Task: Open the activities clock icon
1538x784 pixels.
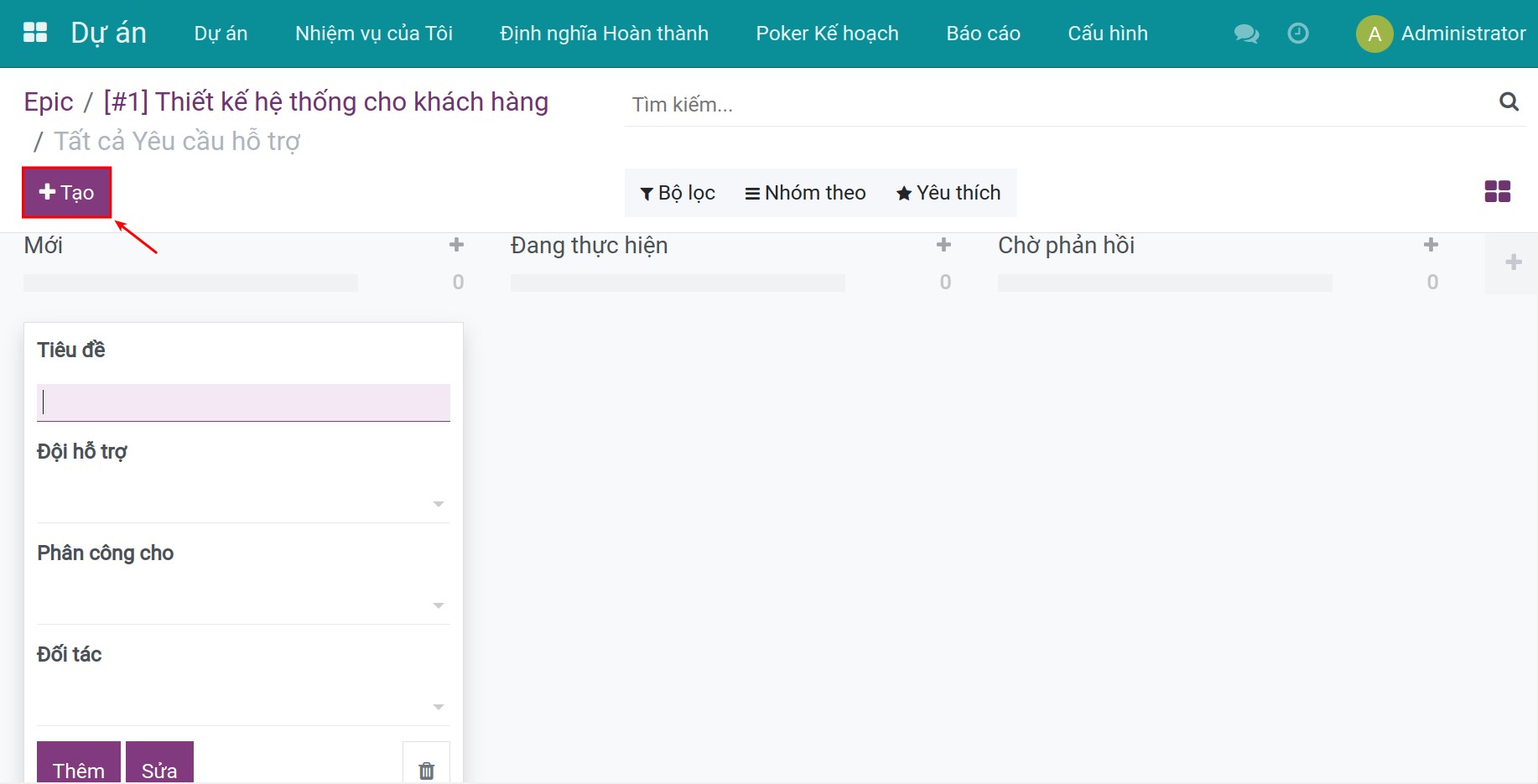Action: (x=1298, y=34)
